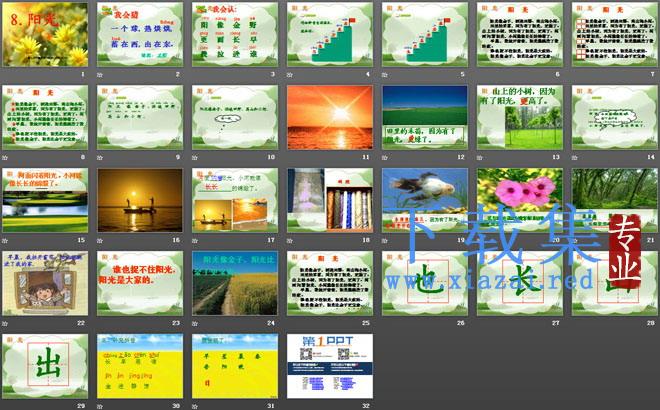The height and width of the screenshot is (410, 660).
Task: Click slide number label '25'
Action: (x=366, y=323)
